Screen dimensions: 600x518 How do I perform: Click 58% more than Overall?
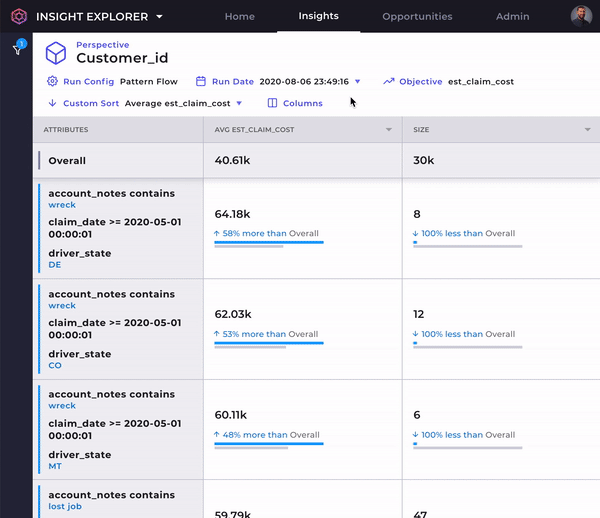click(266, 233)
